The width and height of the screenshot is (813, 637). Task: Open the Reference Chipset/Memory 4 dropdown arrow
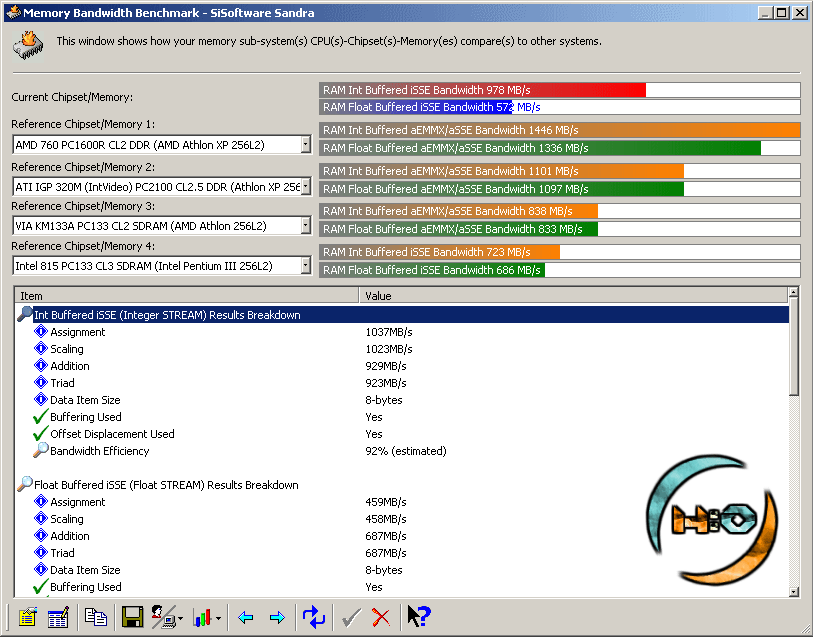[x=305, y=265]
